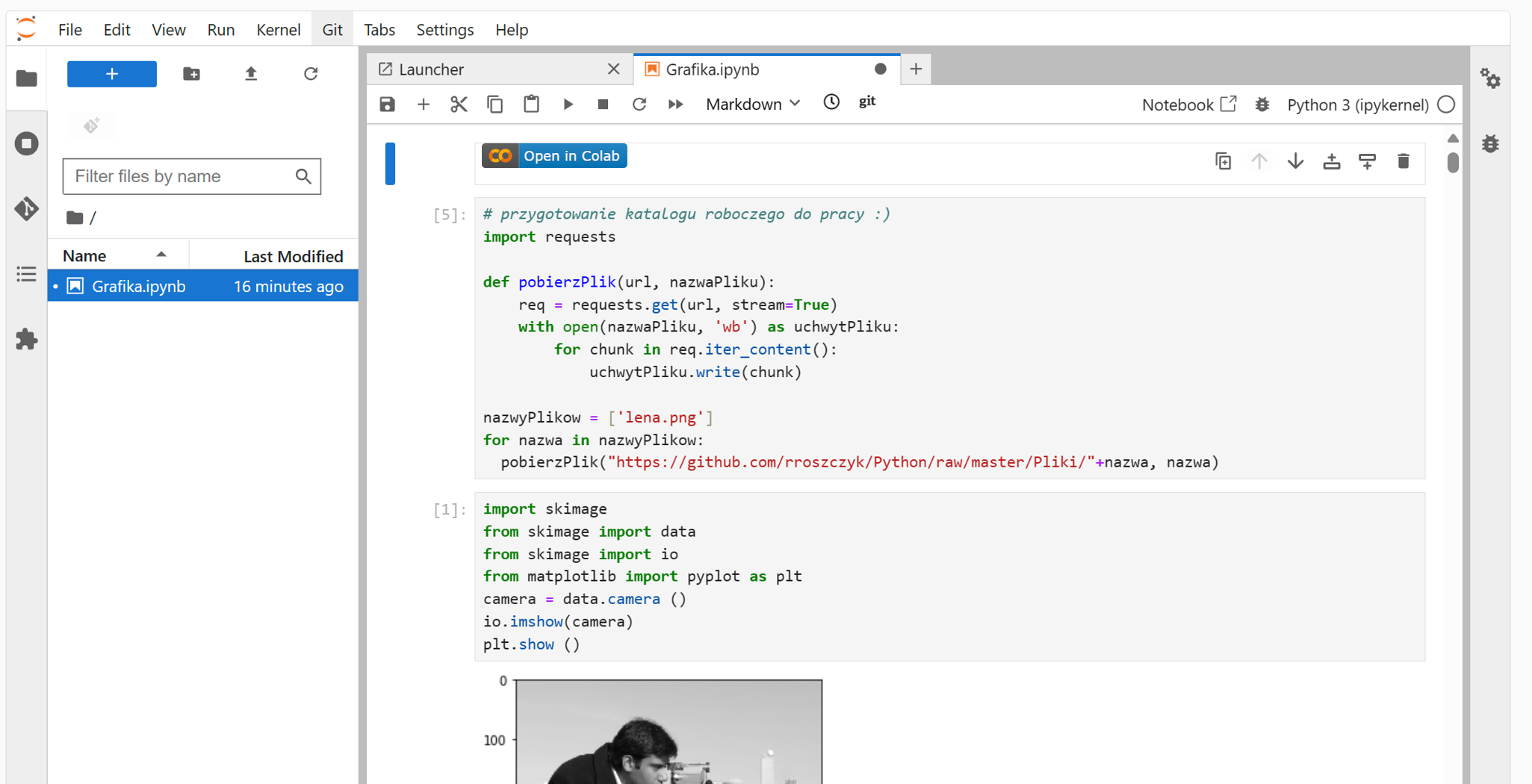Open a new launcher tab with plus
This screenshot has width=1532, height=784.
(916, 69)
